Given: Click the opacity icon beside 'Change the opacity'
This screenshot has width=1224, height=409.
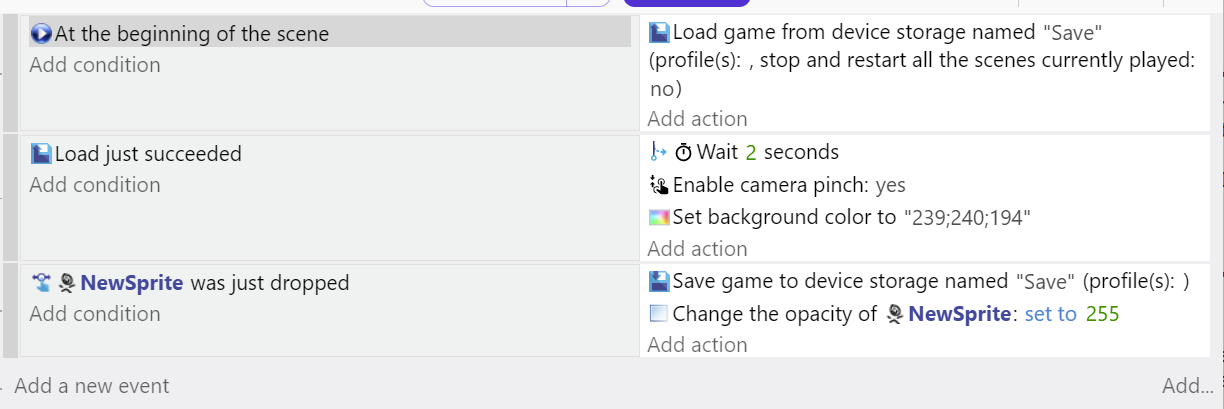Looking at the screenshot, I should click(658, 314).
